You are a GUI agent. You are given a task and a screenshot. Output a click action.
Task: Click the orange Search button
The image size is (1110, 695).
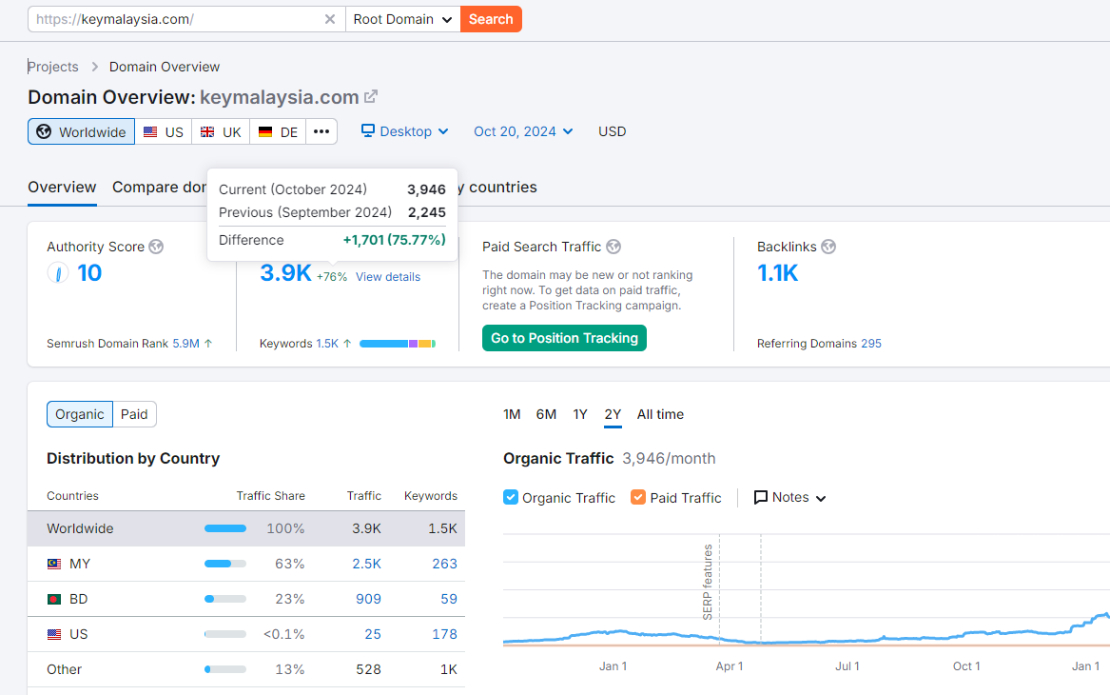(x=491, y=19)
